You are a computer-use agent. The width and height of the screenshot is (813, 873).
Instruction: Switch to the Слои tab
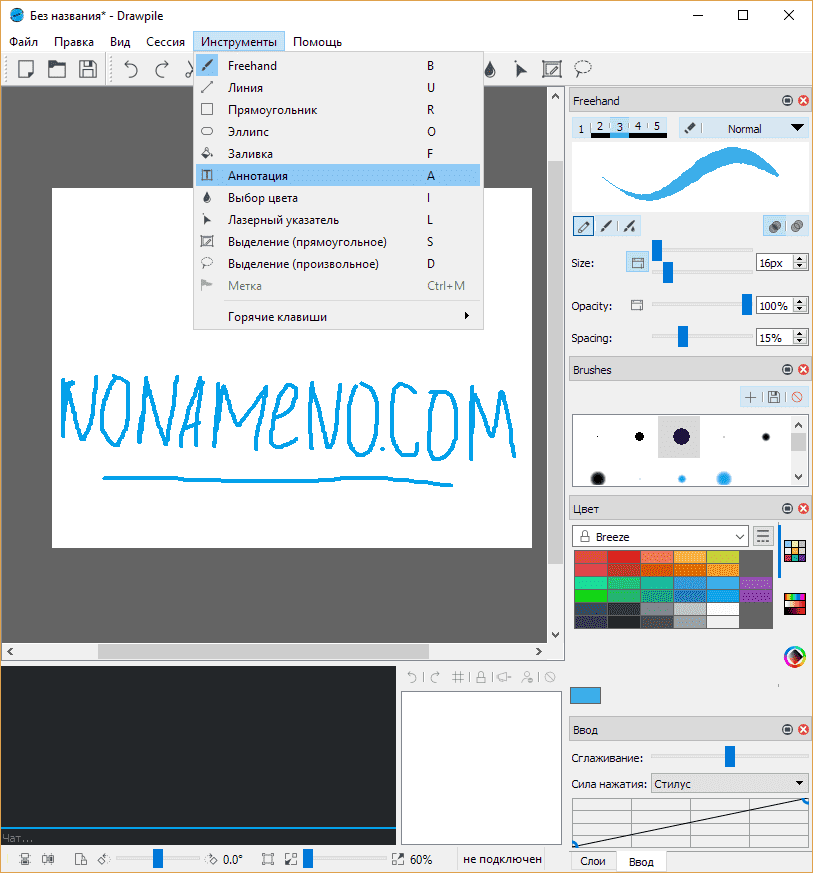(x=593, y=861)
